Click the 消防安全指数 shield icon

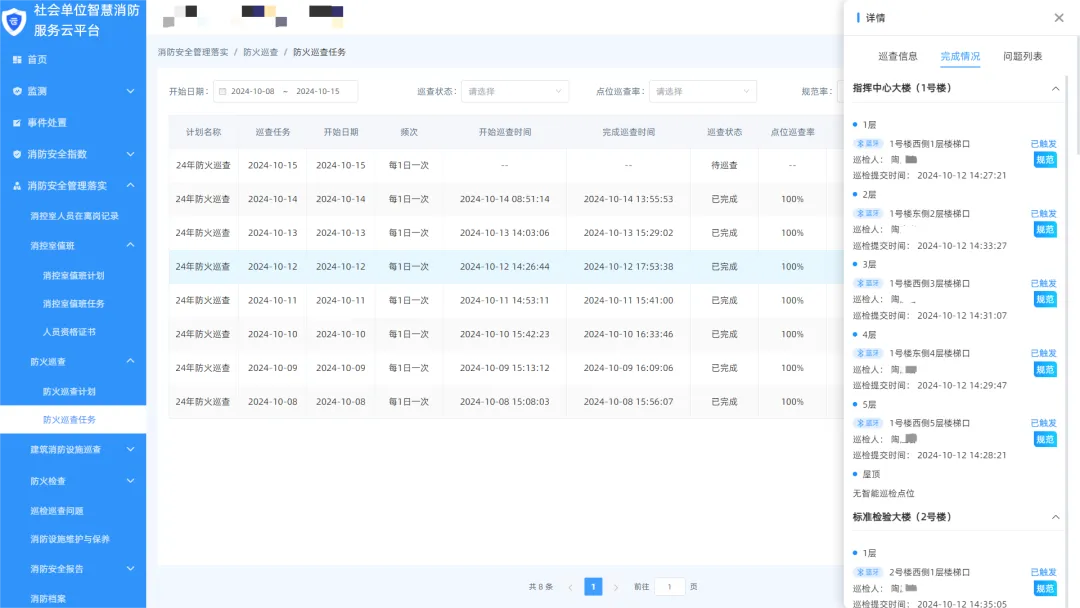click(x=17, y=154)
